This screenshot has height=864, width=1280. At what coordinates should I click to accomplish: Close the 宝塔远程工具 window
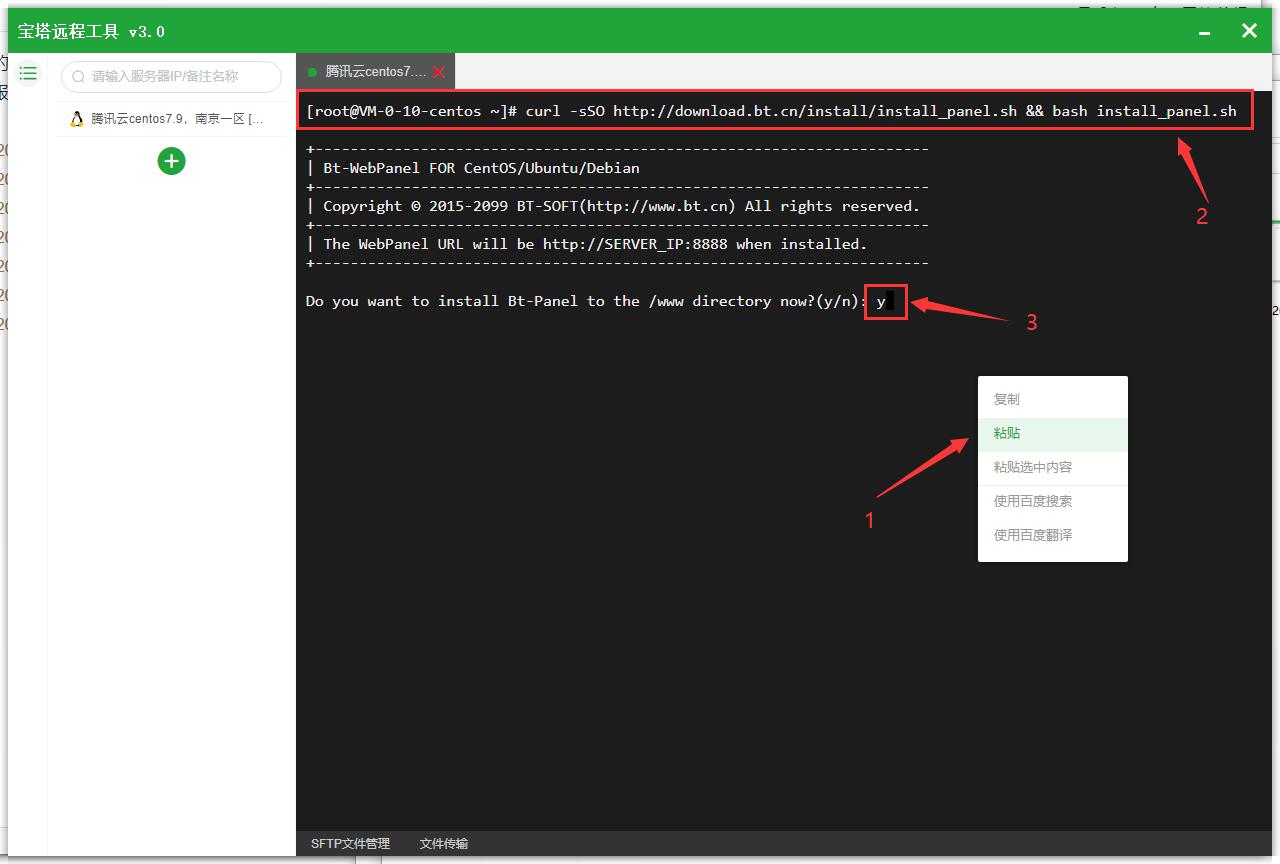click(1249, 31)
